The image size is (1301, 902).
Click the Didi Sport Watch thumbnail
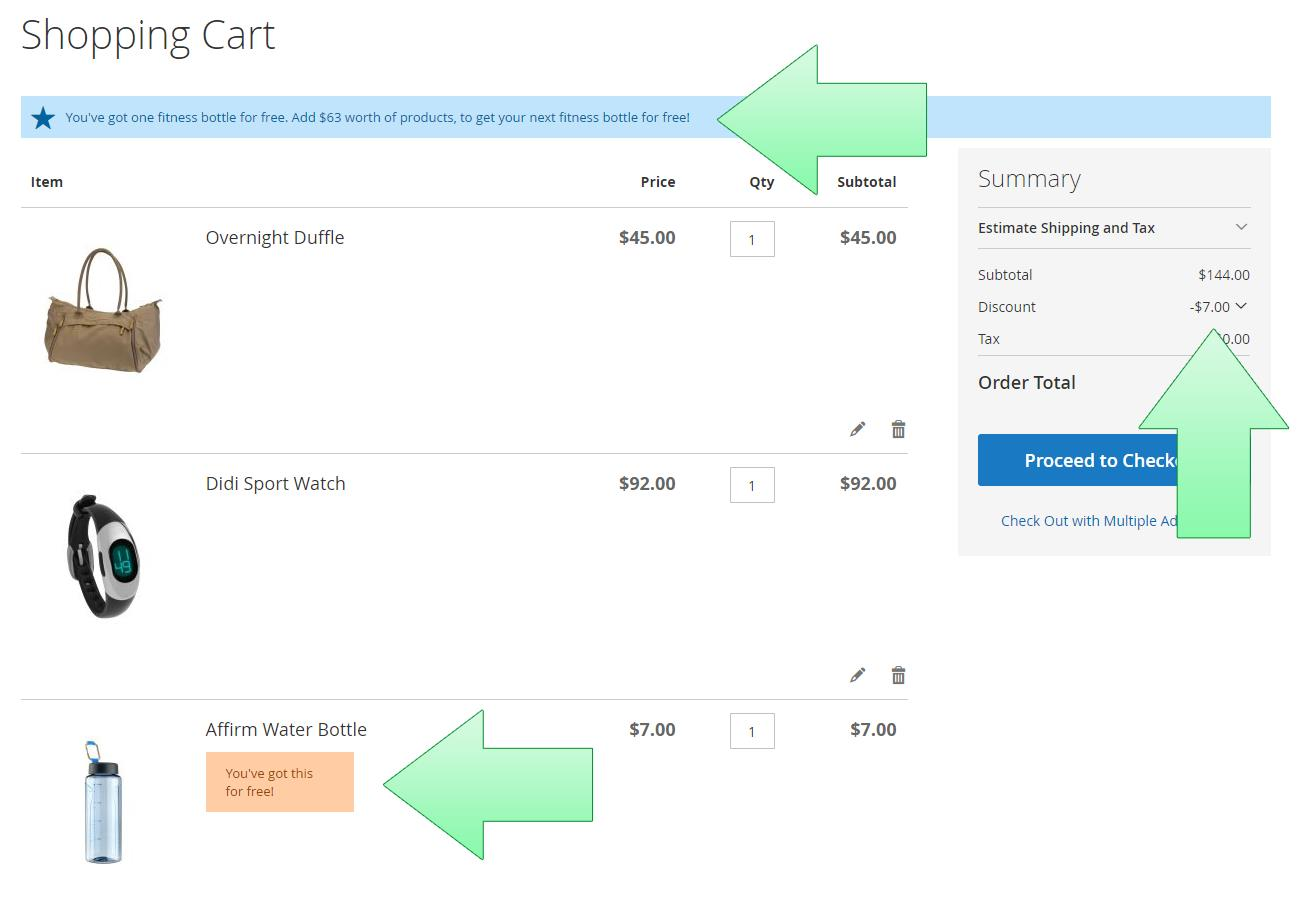103,555
